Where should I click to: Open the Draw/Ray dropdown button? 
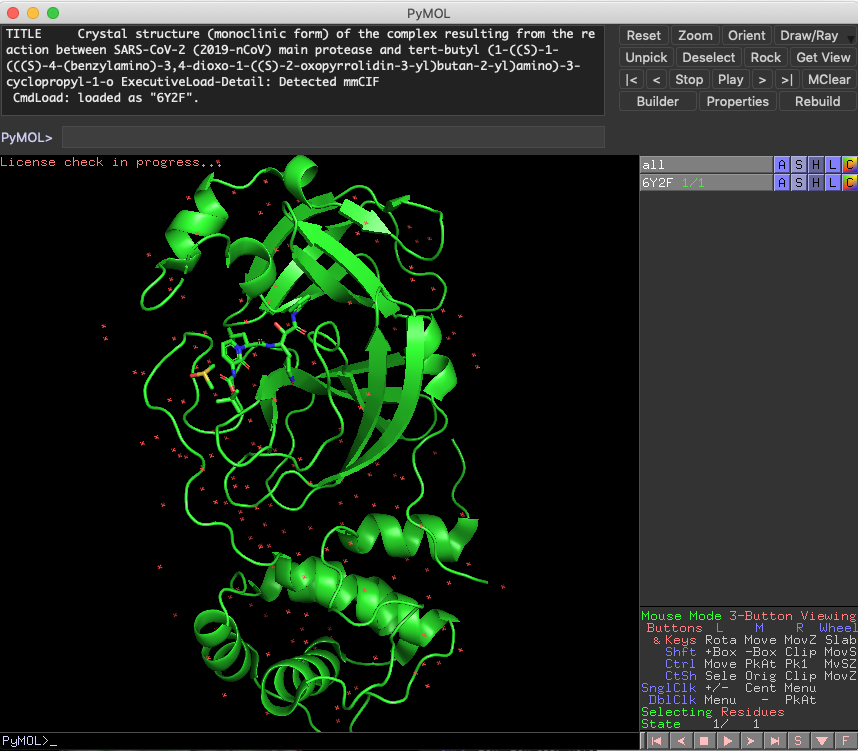tap(814, 36)
